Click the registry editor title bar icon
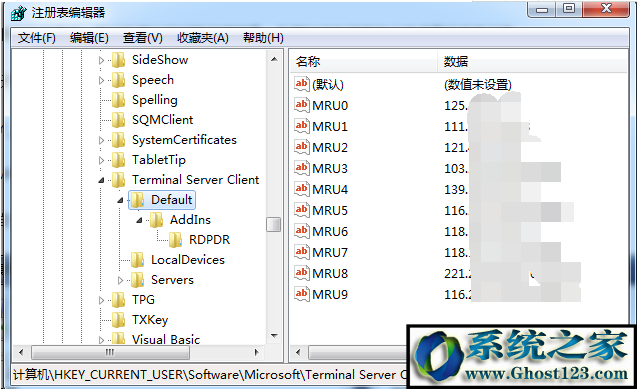The height and width of the screenshot is (389, 637). [x=19, y=13]
